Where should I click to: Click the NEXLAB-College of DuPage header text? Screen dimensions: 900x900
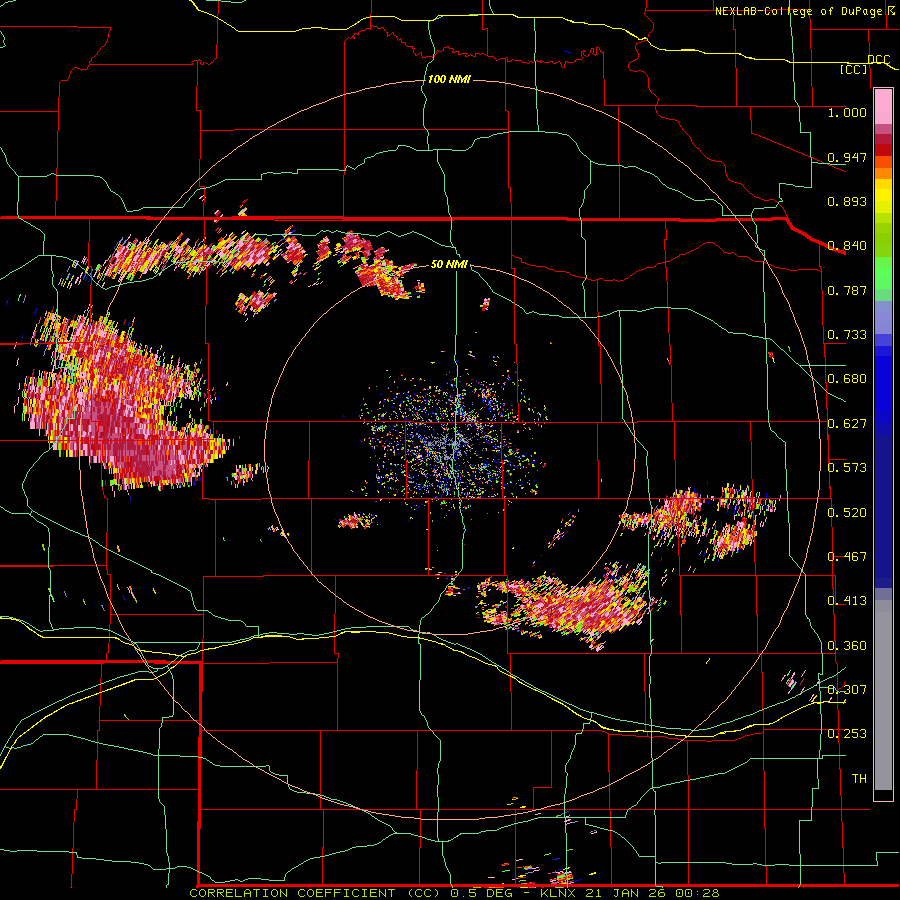coord(805,11)
